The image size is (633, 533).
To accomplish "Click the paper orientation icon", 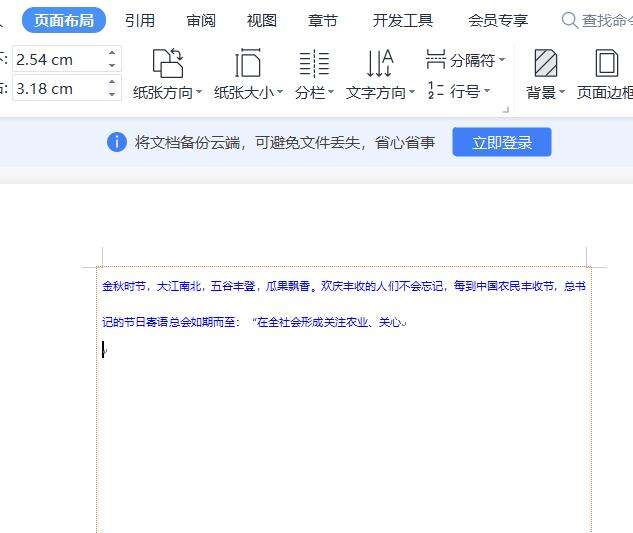I will tap(168, 63).
